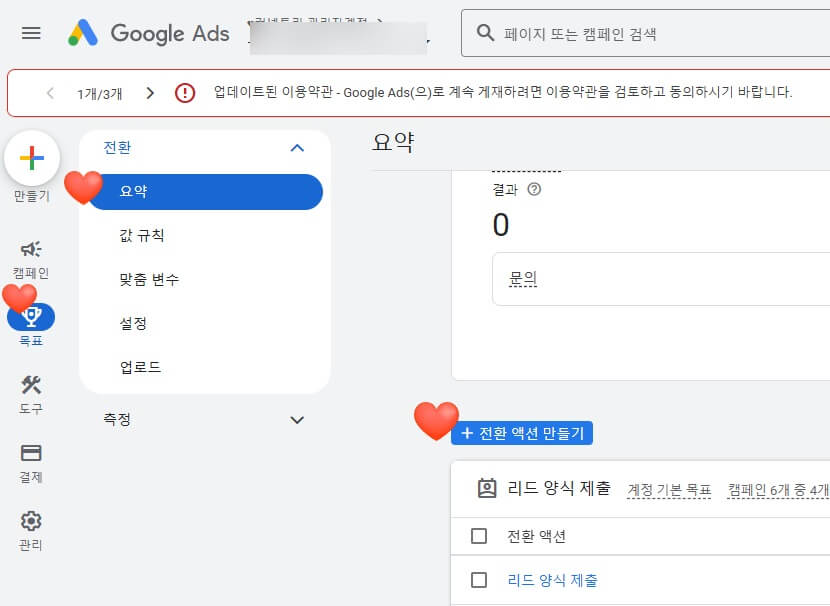Screen dimensions: 830x606
Task: Click the Google Ads logo
Action: pyautogui.click(x=149, y=33)
